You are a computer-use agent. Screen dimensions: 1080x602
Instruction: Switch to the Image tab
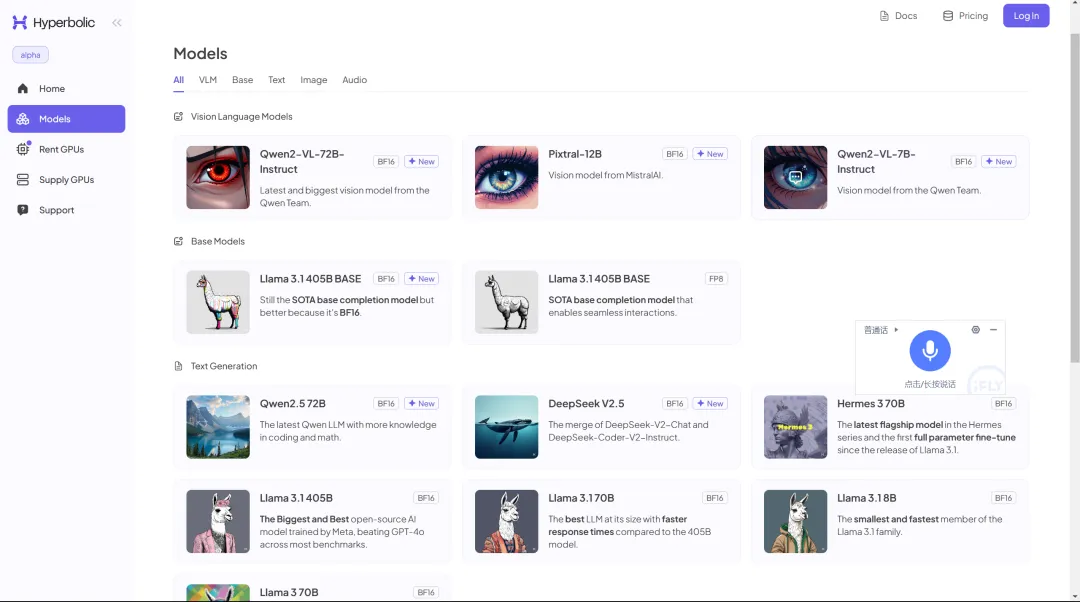313,80
